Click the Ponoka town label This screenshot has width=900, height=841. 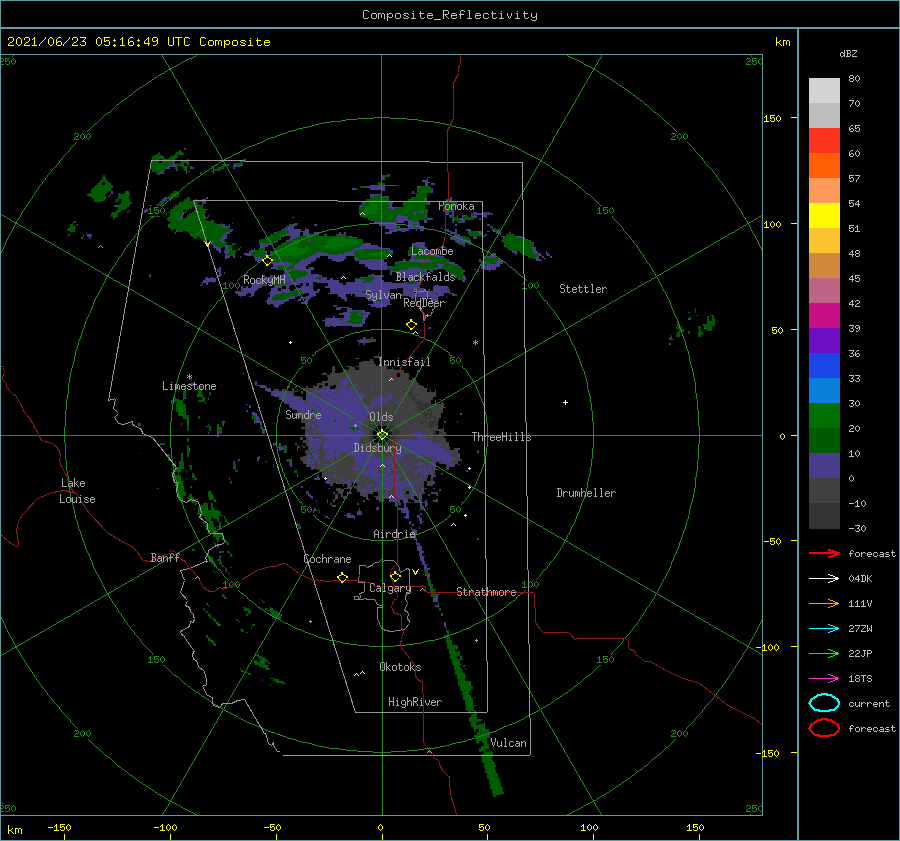point(456,206)
